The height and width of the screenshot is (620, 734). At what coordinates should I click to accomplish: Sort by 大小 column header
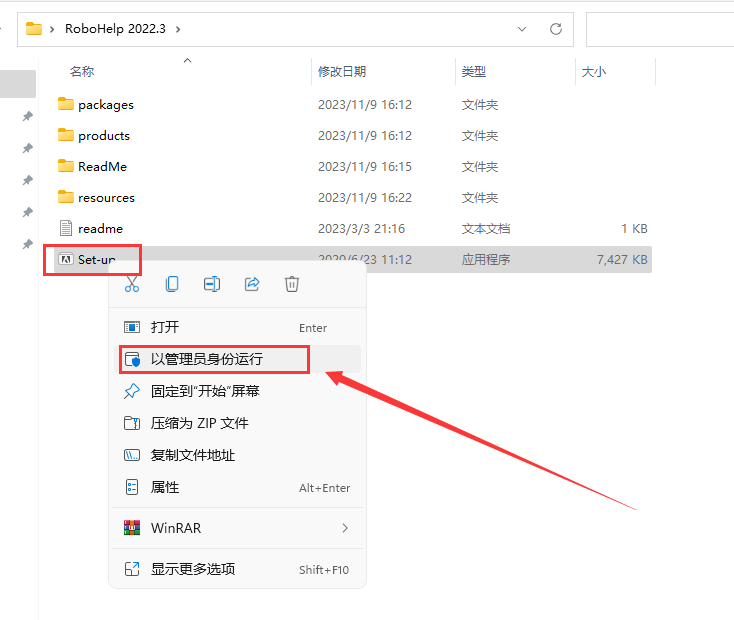594,72
